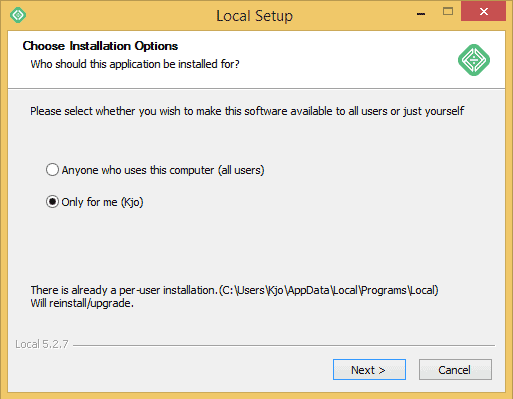Image resolution: width=513 pixels, height=399 pixels.
Task: Proceed with the Next button
Action: point(369,370)
